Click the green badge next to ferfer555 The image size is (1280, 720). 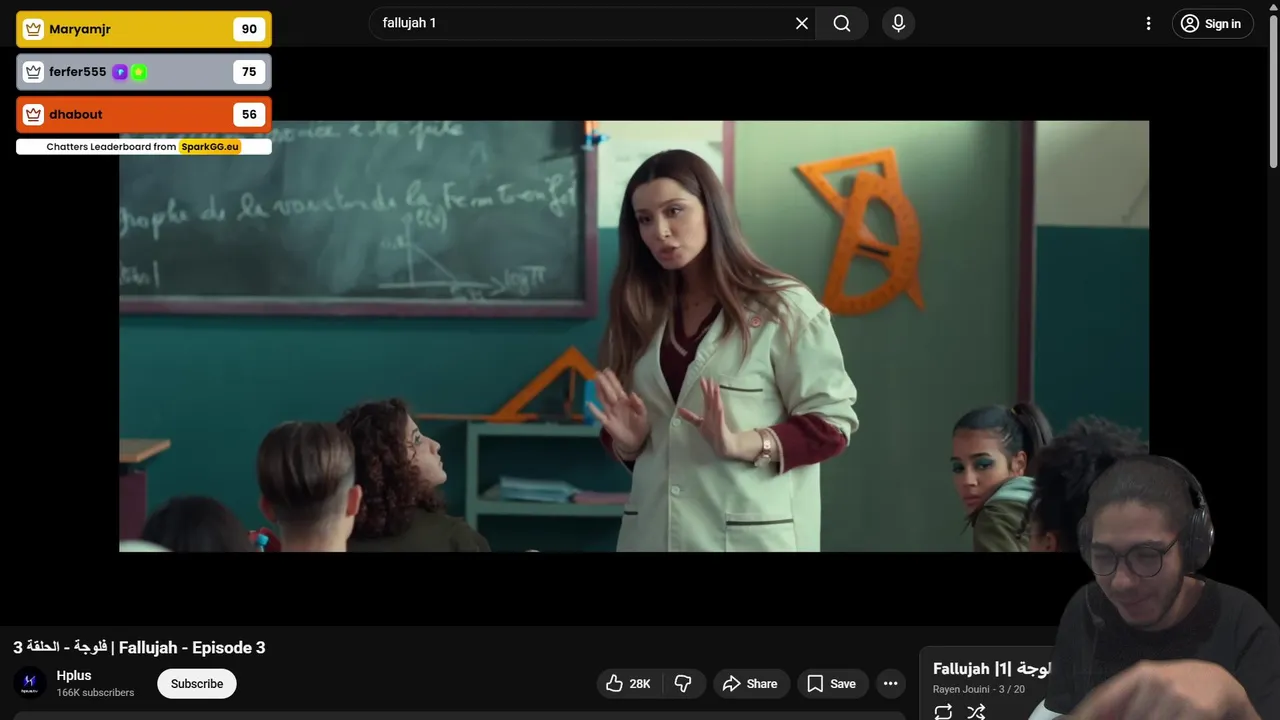(x=139, y=72)
